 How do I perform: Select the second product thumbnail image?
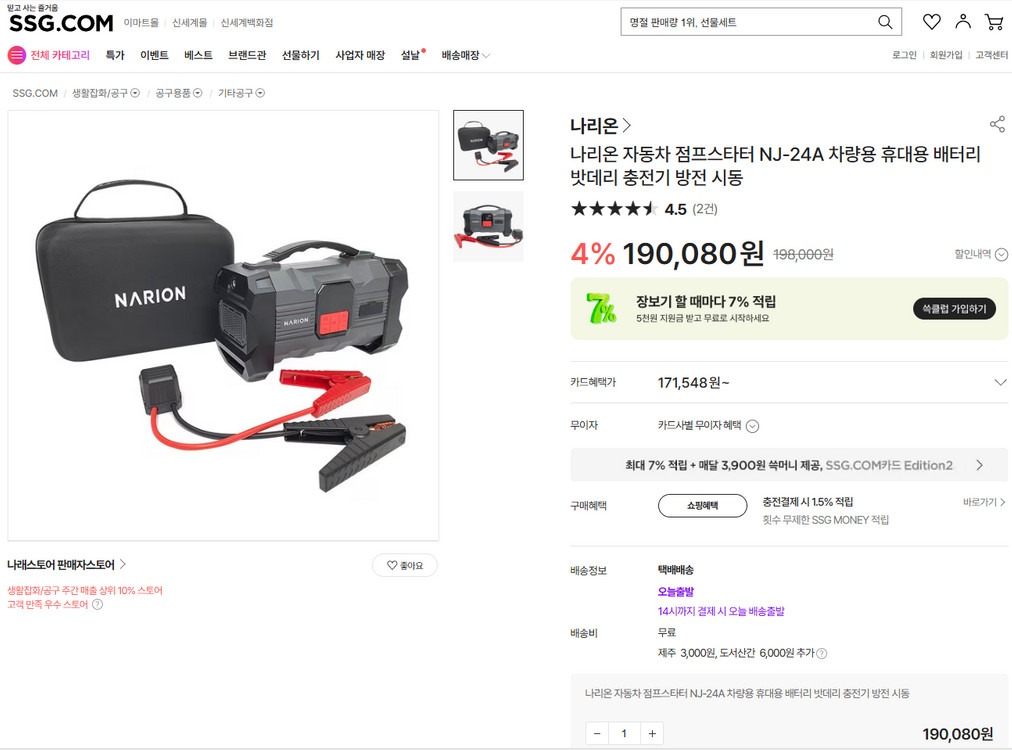[x=488, y=225]
